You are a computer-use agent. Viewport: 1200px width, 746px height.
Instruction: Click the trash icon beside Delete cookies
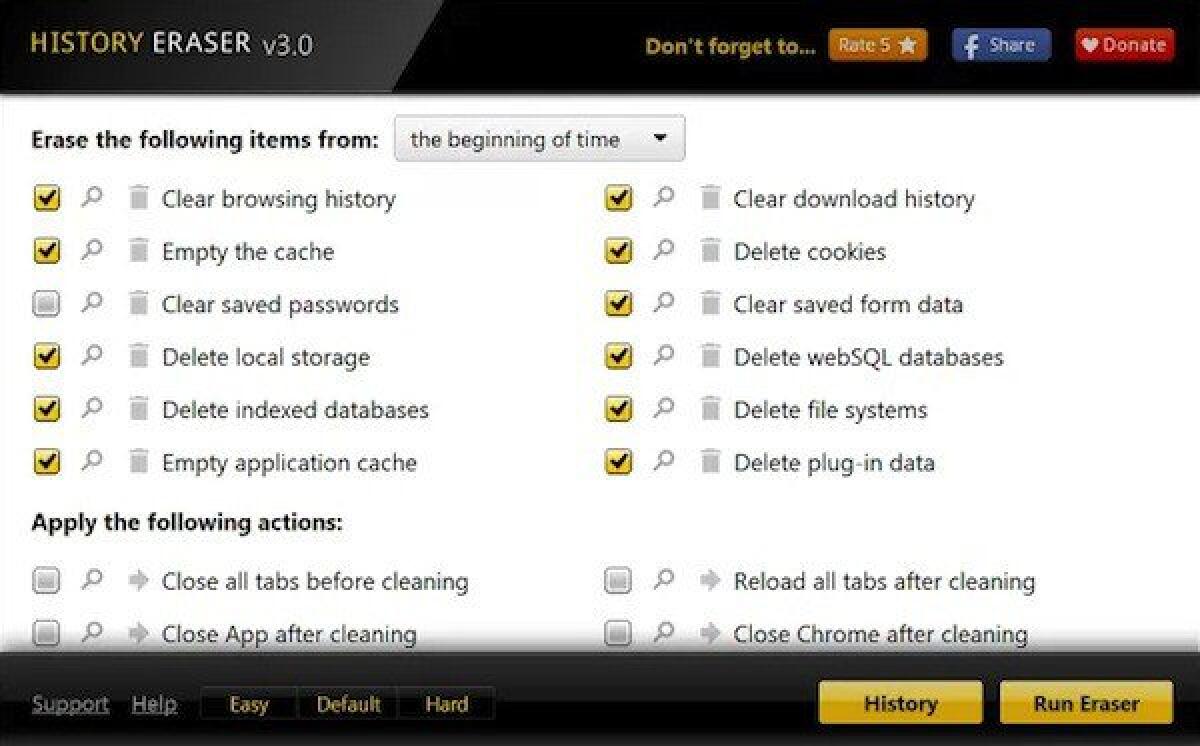coord(711,251)
